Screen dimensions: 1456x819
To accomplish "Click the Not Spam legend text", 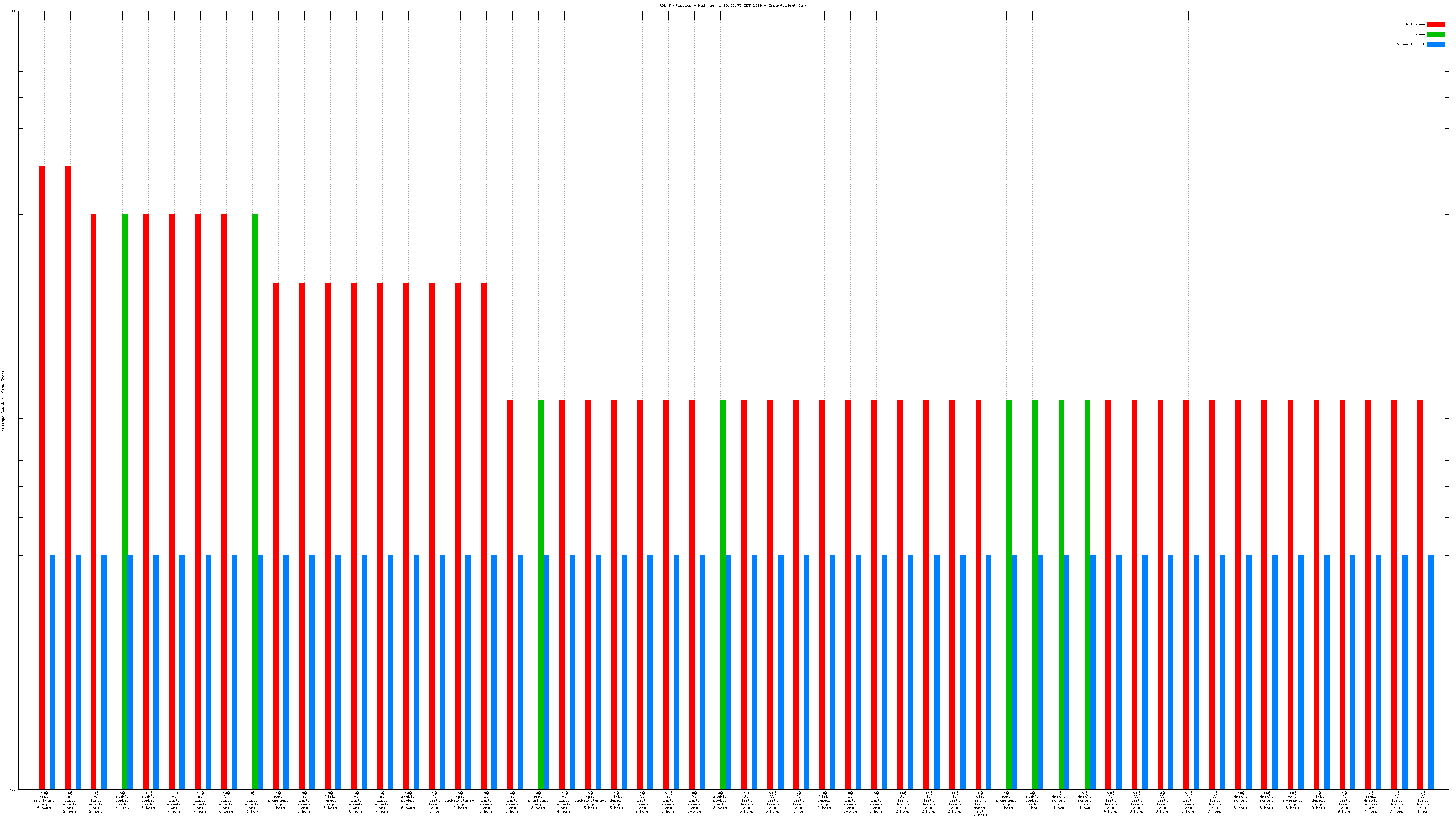I will click(x=1416, y=24).
